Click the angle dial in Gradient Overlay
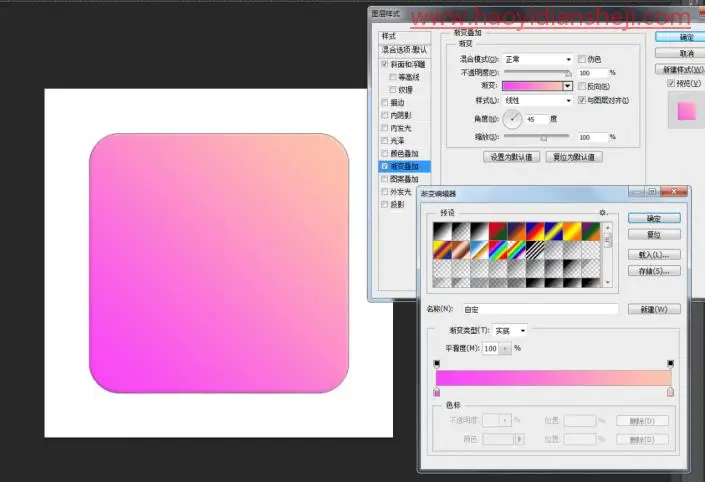The width and height of the screenshot is (705, 482). coord(512,119)
